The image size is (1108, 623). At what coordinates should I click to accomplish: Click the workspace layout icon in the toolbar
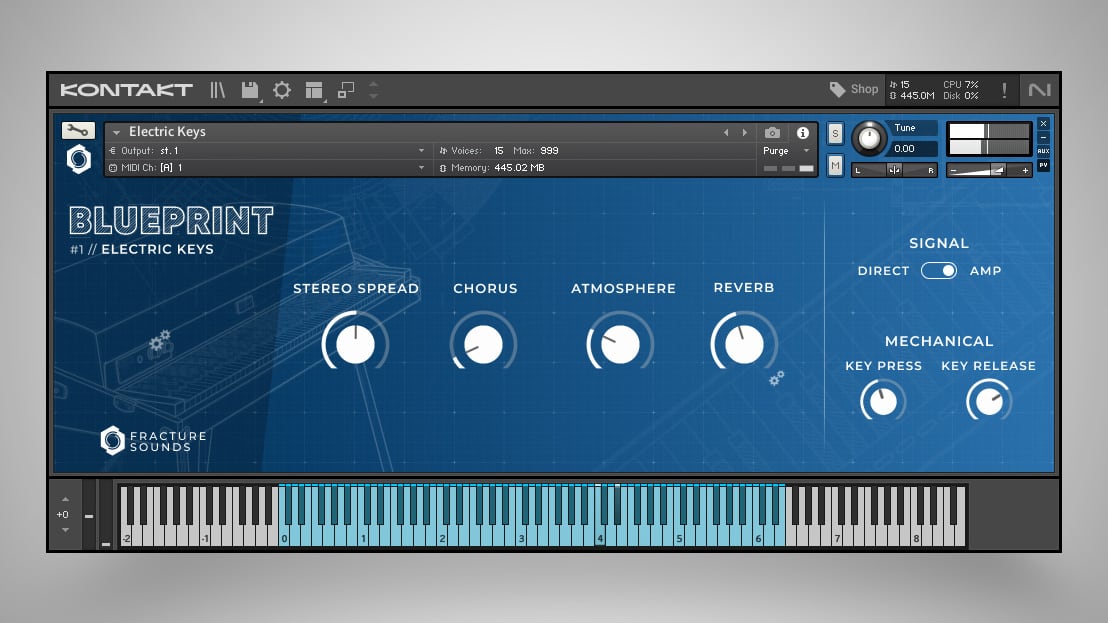point(313,89)
